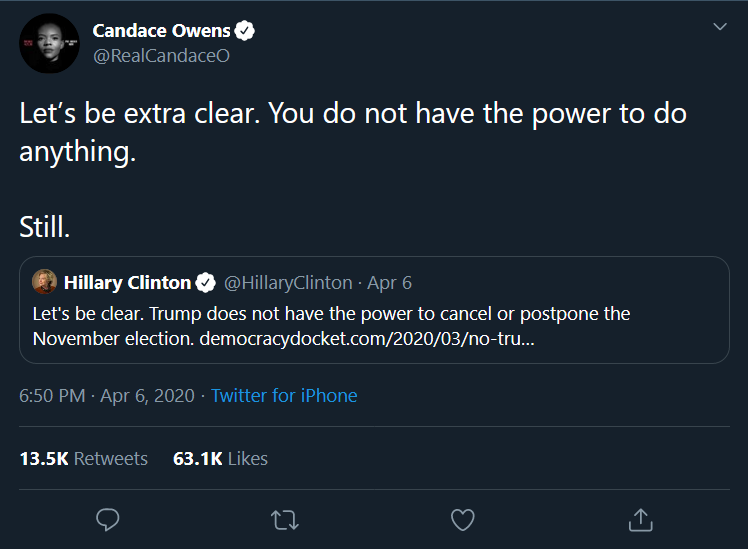The image size is (748, 549).
Task: Open the @HillaryClinton handle
Action: (x=288, y=282)
